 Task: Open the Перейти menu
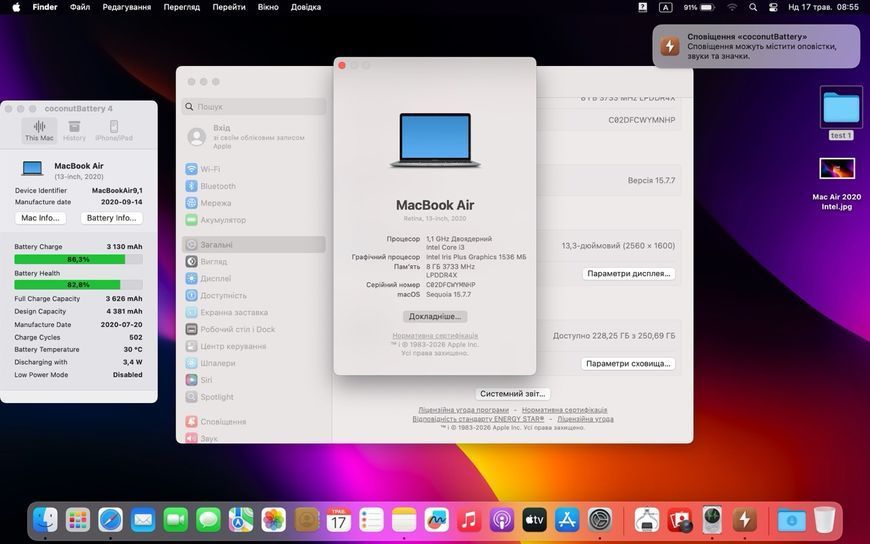pyautogui.click(x=229, y=7)
